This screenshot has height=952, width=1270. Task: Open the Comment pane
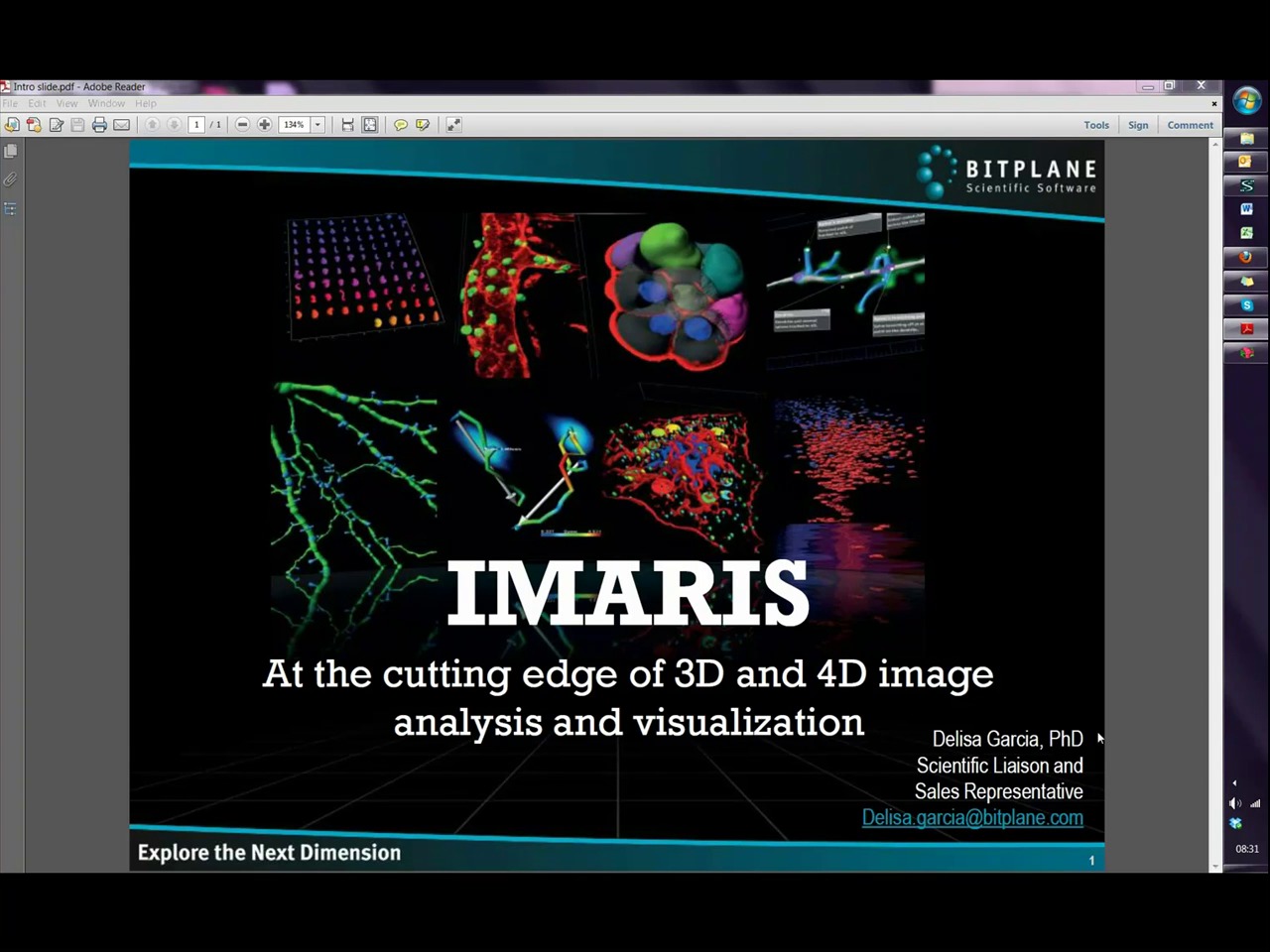point(1190,125)
